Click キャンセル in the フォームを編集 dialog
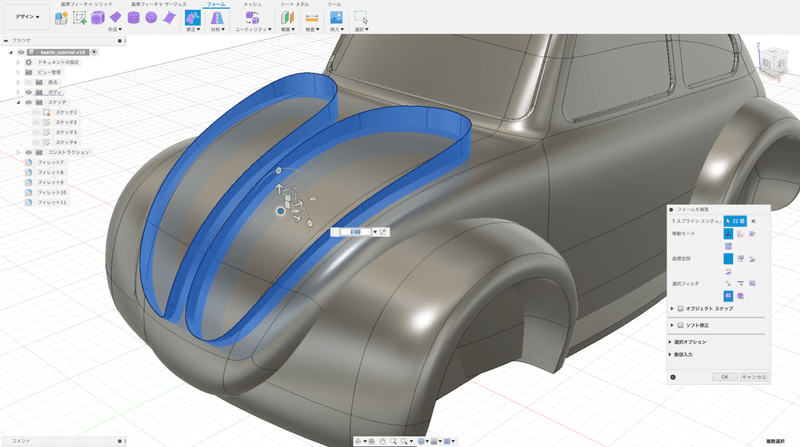800x447 pixels. tap(754, 377)
